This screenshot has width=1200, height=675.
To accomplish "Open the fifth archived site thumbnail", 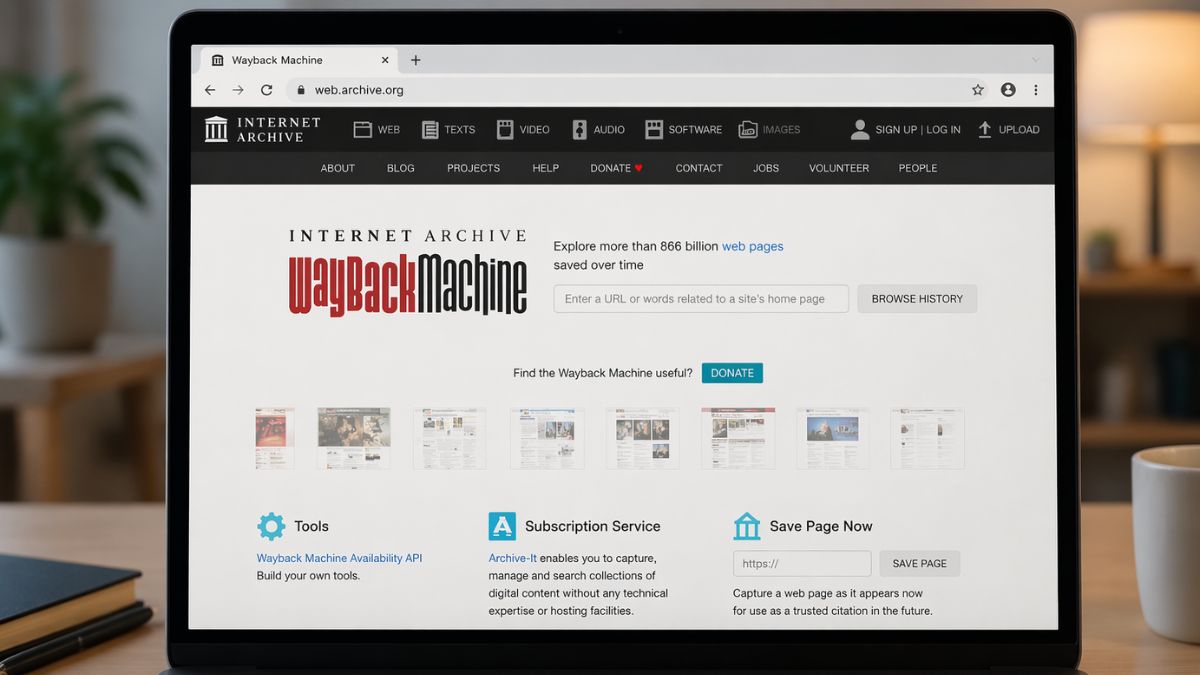I will coord(642,438).
